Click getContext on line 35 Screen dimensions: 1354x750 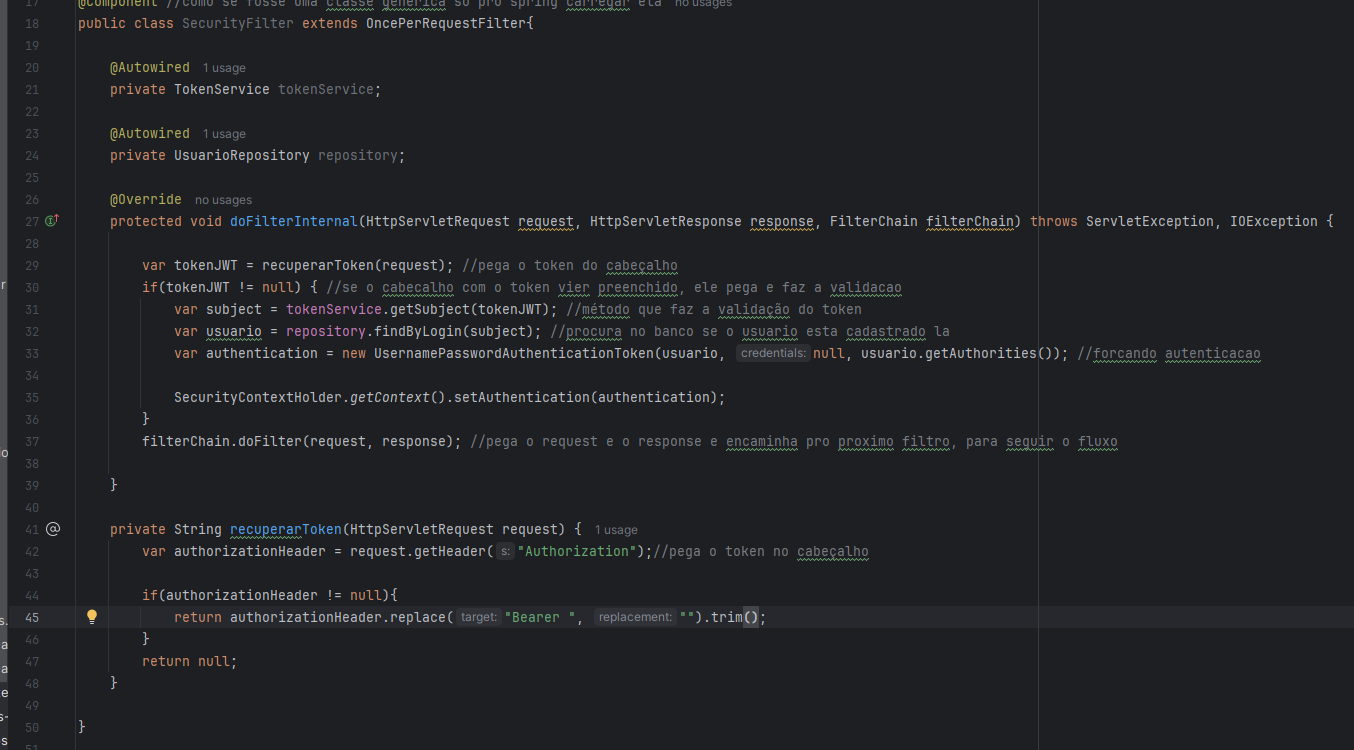point(390,397)
